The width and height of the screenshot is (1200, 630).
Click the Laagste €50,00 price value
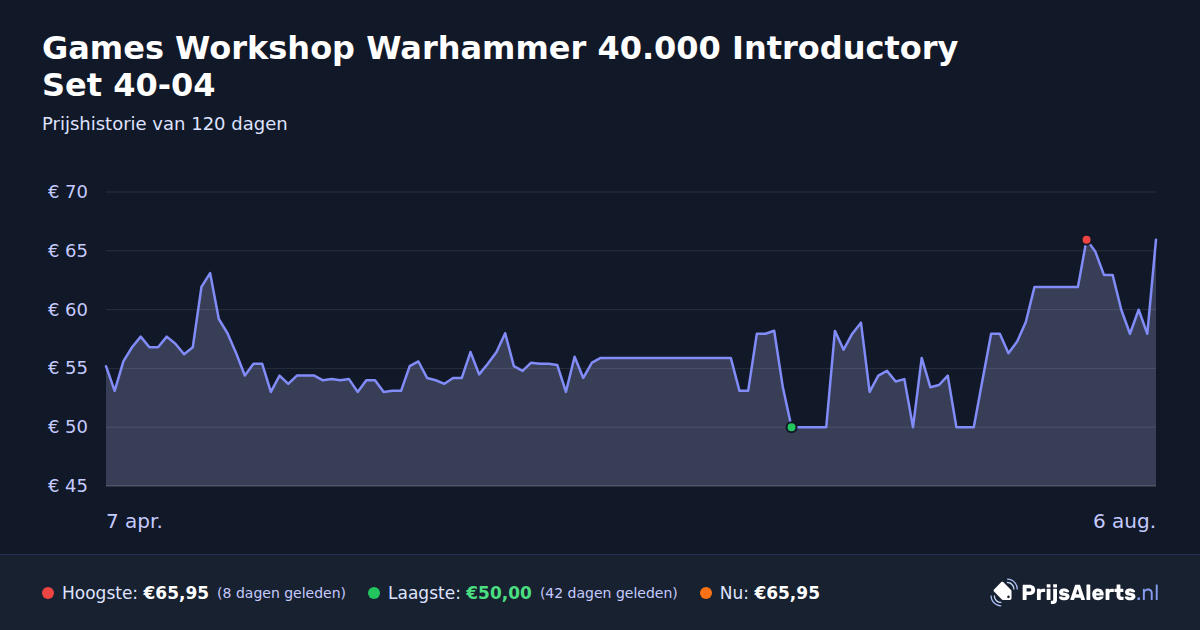[499, 593]
